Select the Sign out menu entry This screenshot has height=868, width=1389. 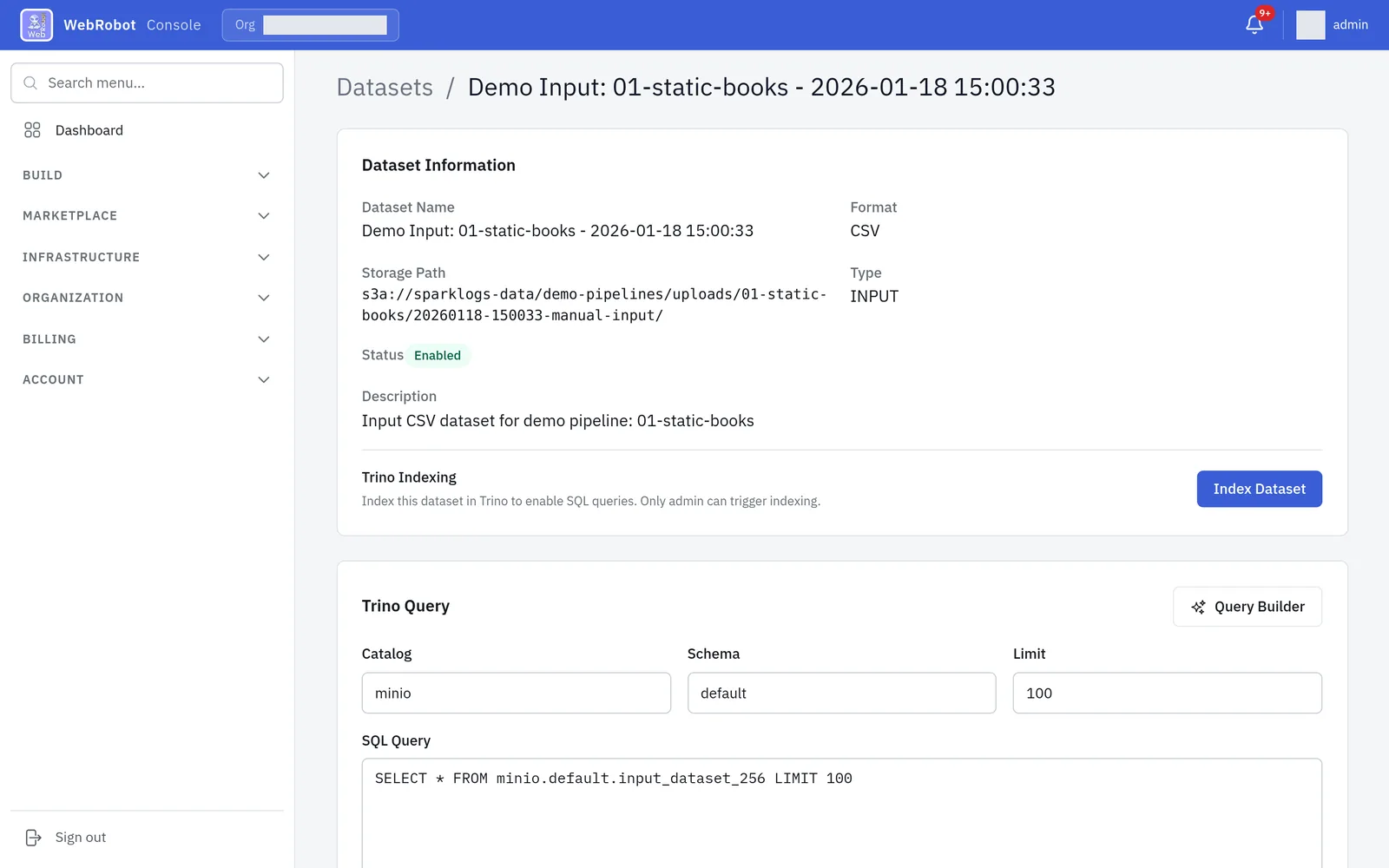click(x=147, y=838)
